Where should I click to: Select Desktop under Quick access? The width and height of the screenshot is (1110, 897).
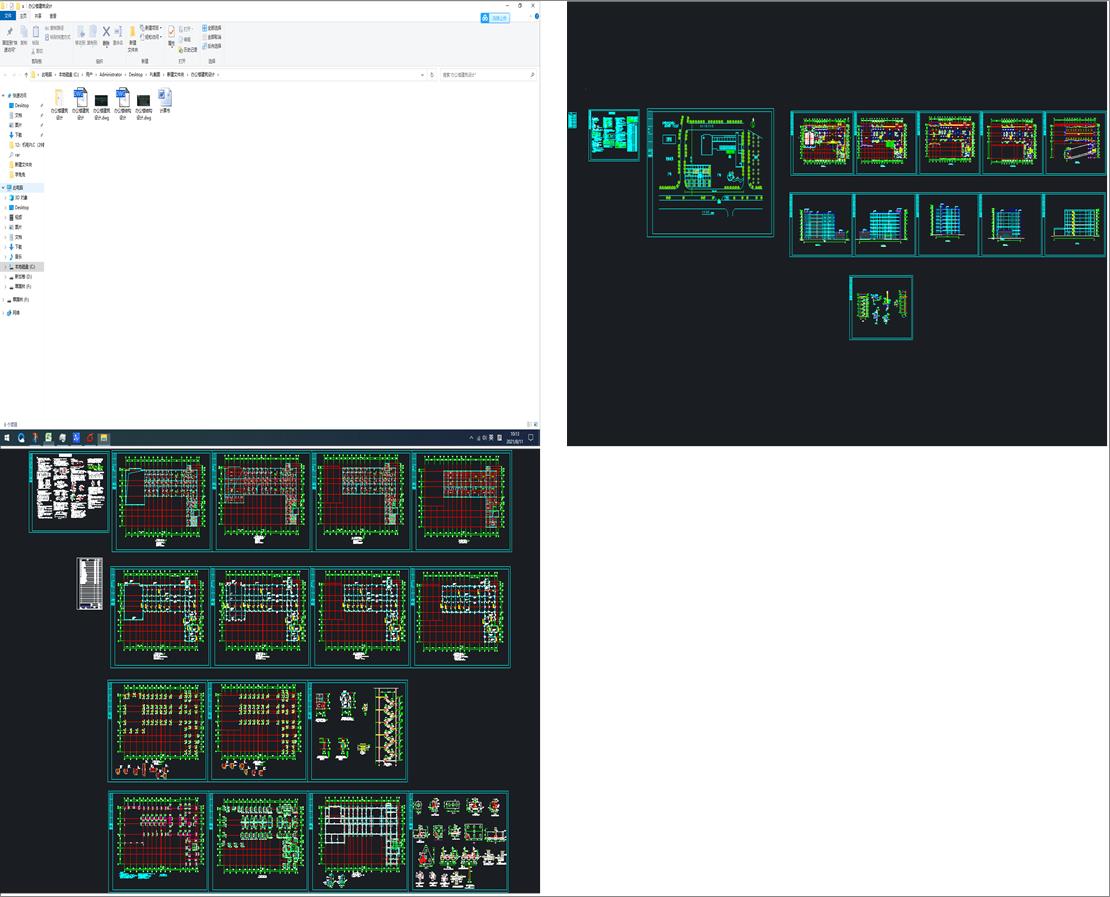pos(22,105)
